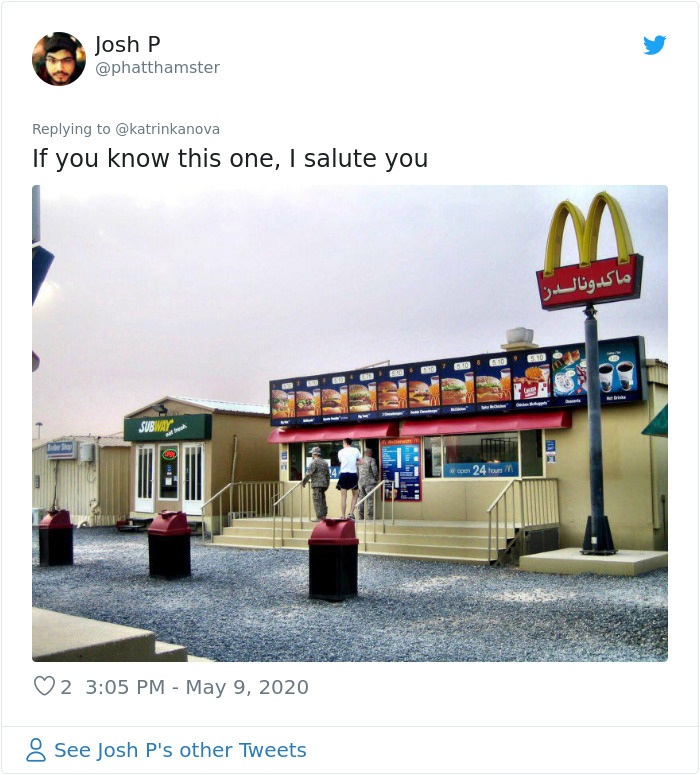Open the @phatthamster handle link
Screen dimensions: 700x775
(158, 68)
